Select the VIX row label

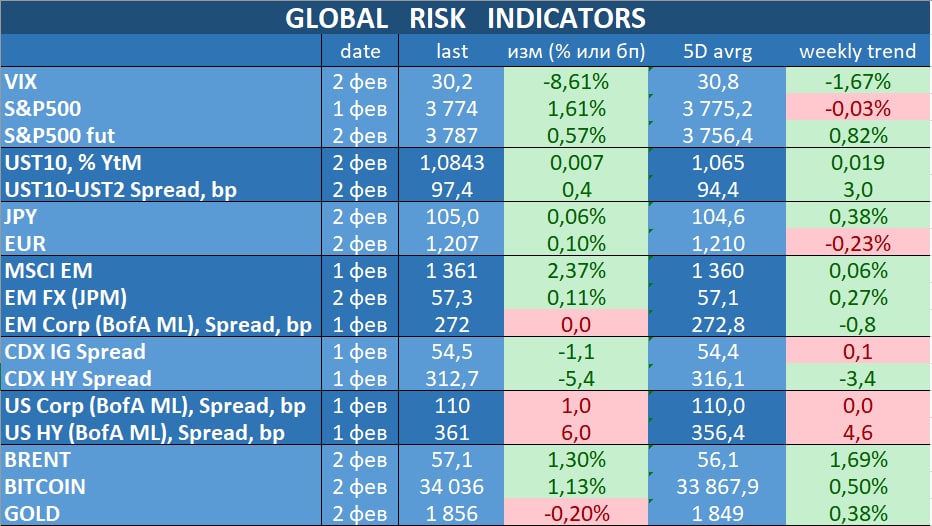pyautogui.click(x=24, y=82)
